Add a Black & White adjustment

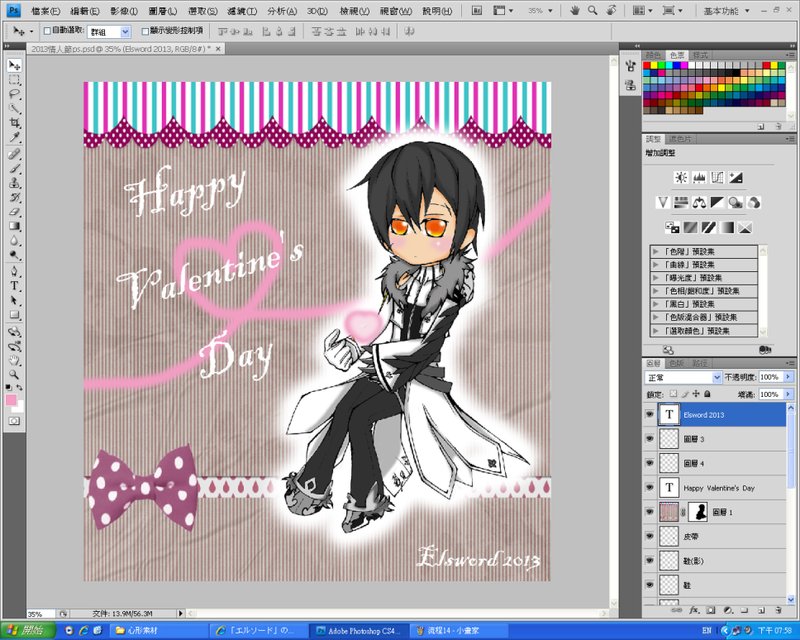[x=717, y=203]
